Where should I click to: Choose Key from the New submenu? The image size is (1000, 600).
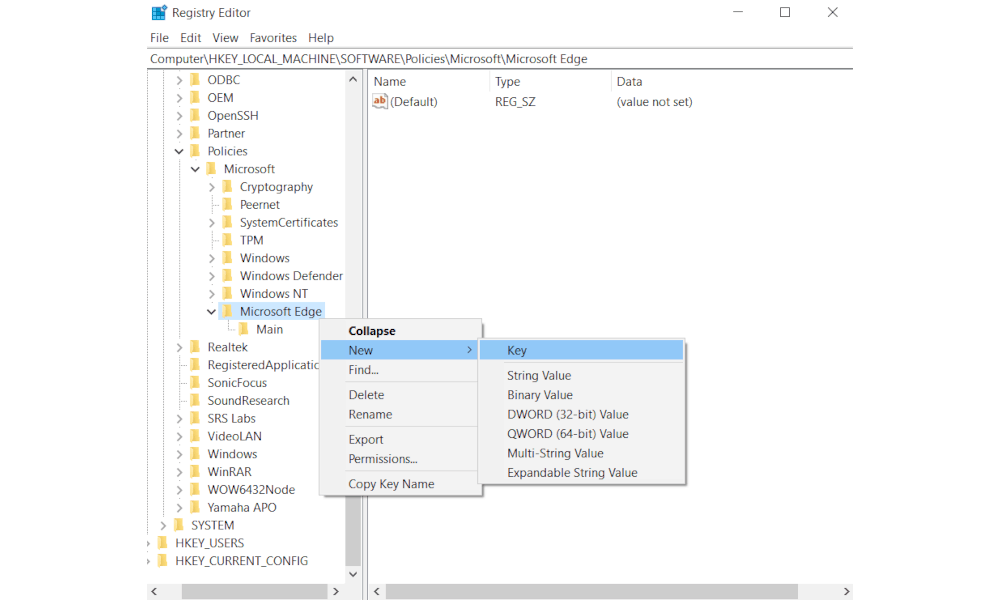pos(582,350)
